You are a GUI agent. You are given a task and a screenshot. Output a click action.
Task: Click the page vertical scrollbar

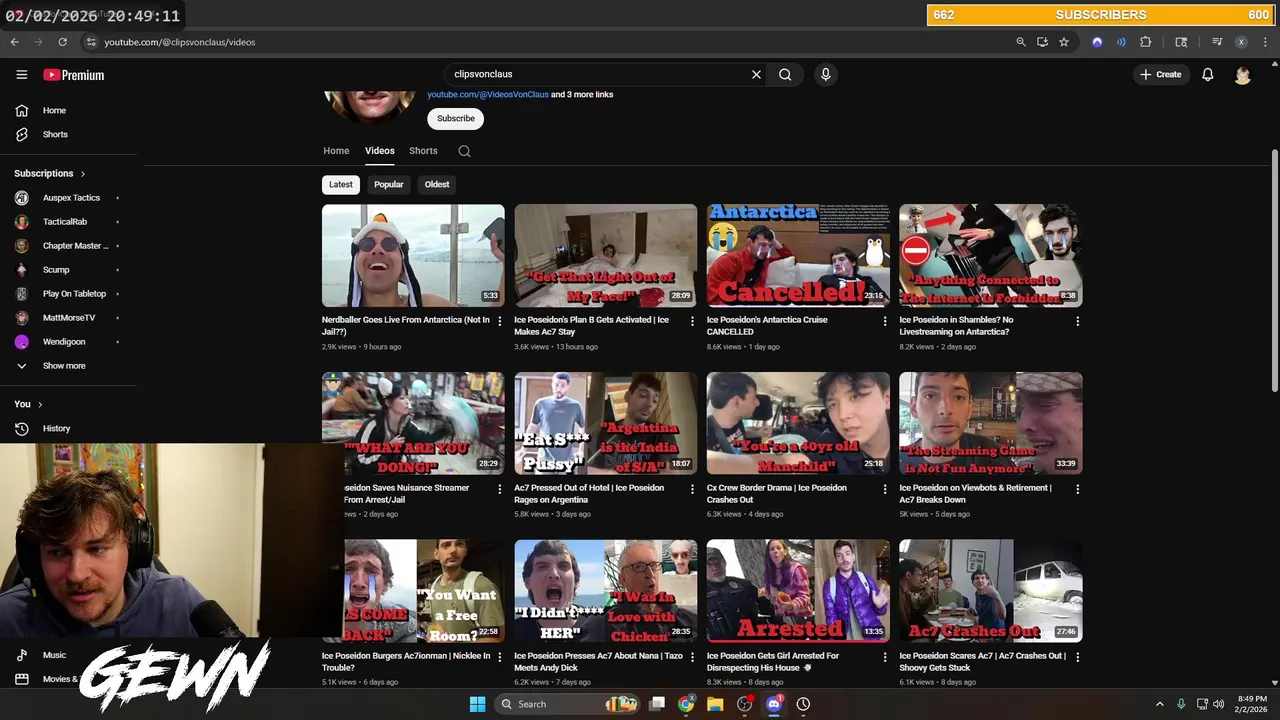(x=1274, y=270)
